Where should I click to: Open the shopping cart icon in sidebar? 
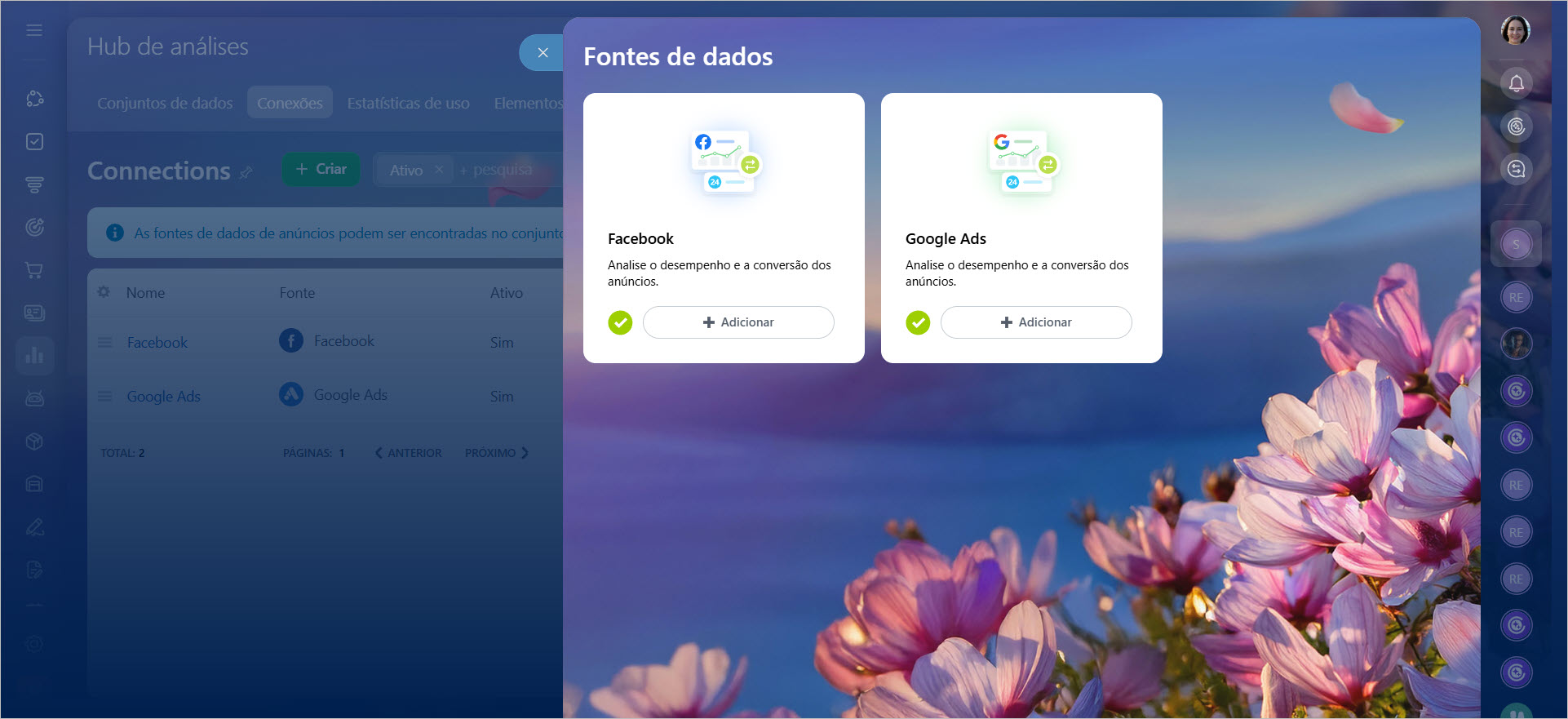click(34, 270)
